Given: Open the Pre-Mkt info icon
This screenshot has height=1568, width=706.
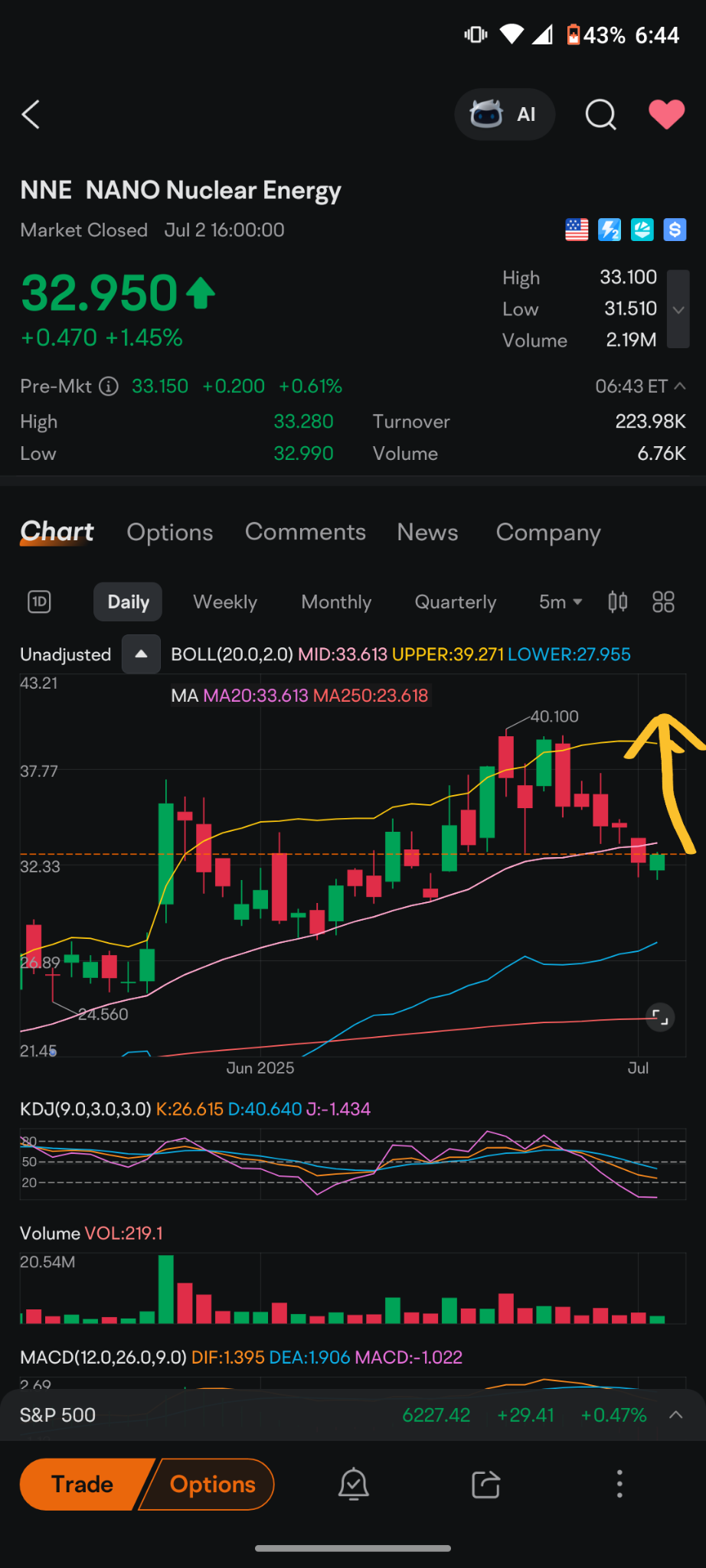Looking at the screenshot, I should click(109, 386).
